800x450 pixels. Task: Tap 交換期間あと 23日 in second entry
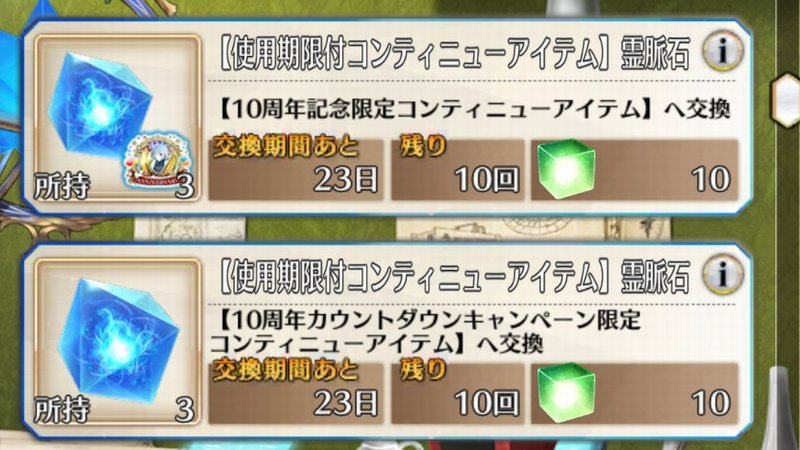(296, 393)
